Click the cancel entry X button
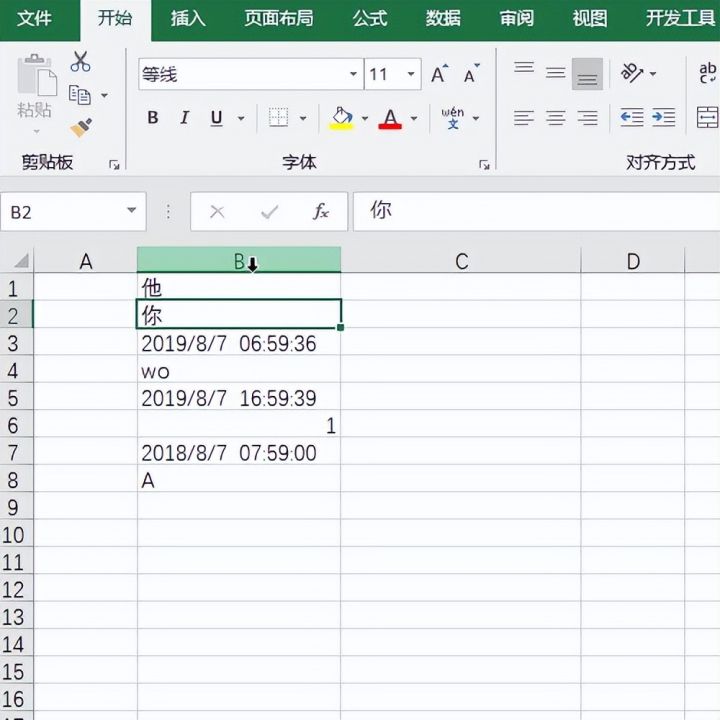 (217, 212)
